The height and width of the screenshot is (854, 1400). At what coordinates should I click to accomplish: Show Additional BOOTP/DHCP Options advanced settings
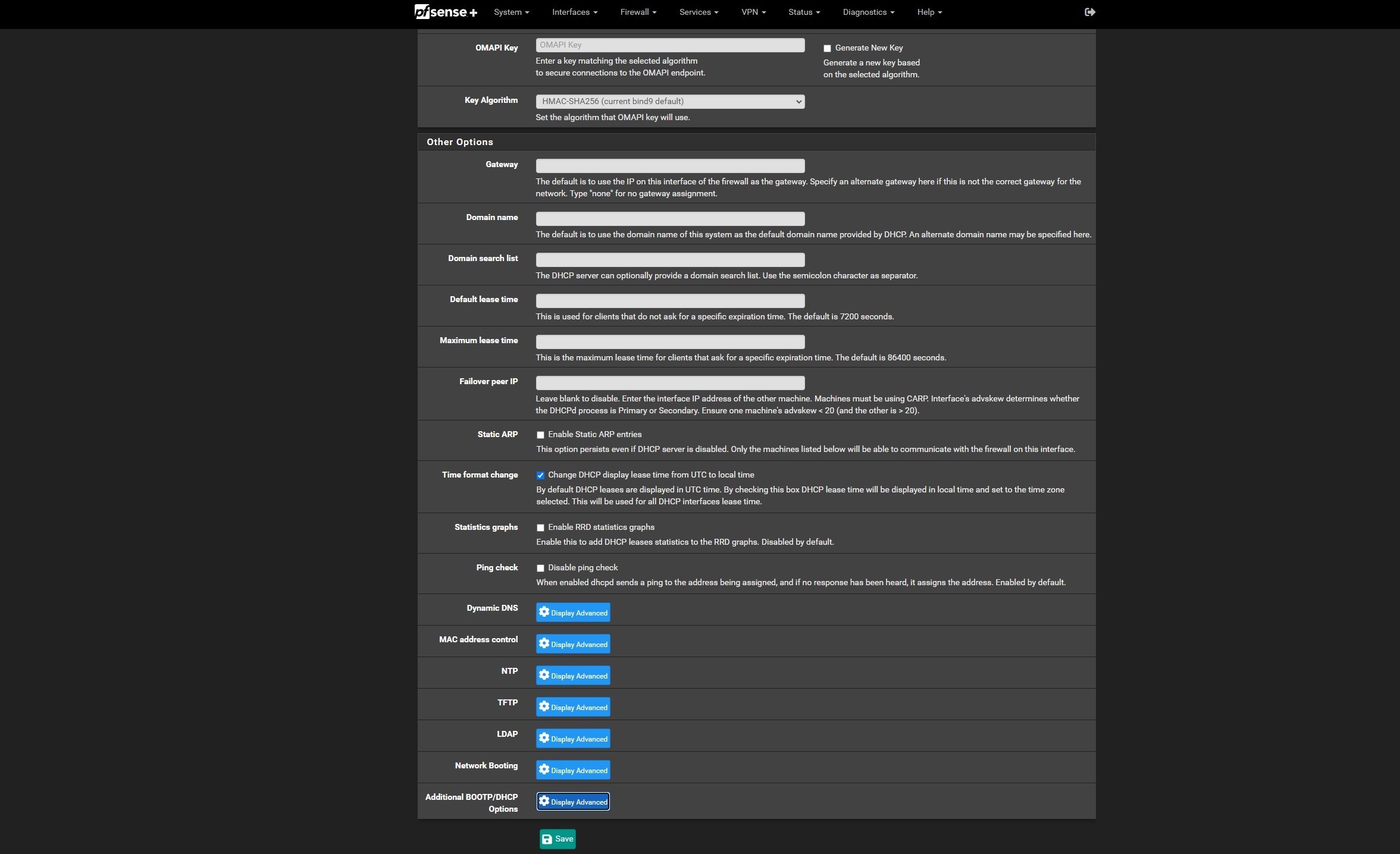pyautogui.click(x=573, y=802)
